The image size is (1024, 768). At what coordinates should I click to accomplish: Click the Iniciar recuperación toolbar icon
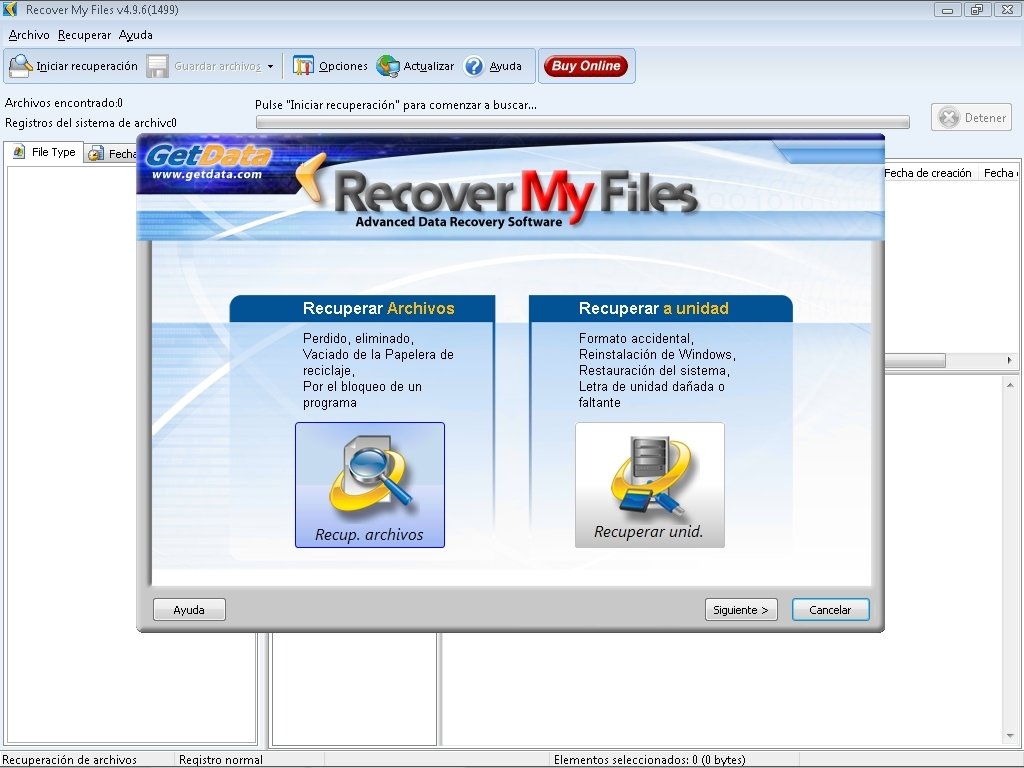click(x=21, y=66)
